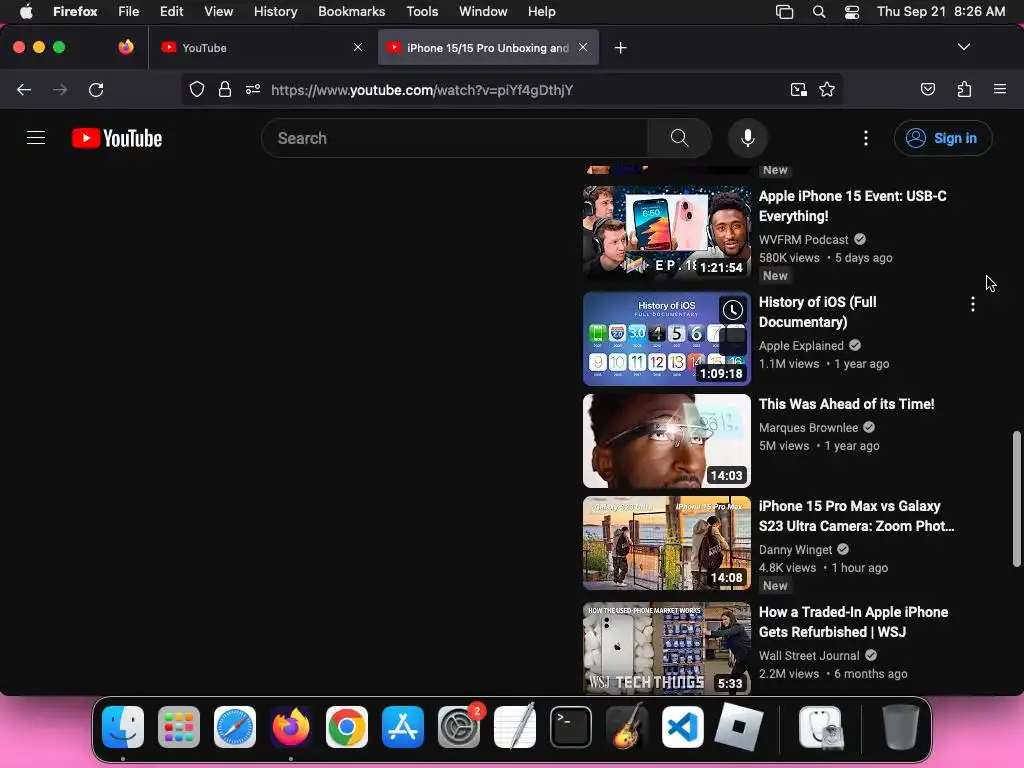Open Traded-In Apple iPhone WSJ video title
Screen dimensions: 1024x768
[x=853, y=622]
